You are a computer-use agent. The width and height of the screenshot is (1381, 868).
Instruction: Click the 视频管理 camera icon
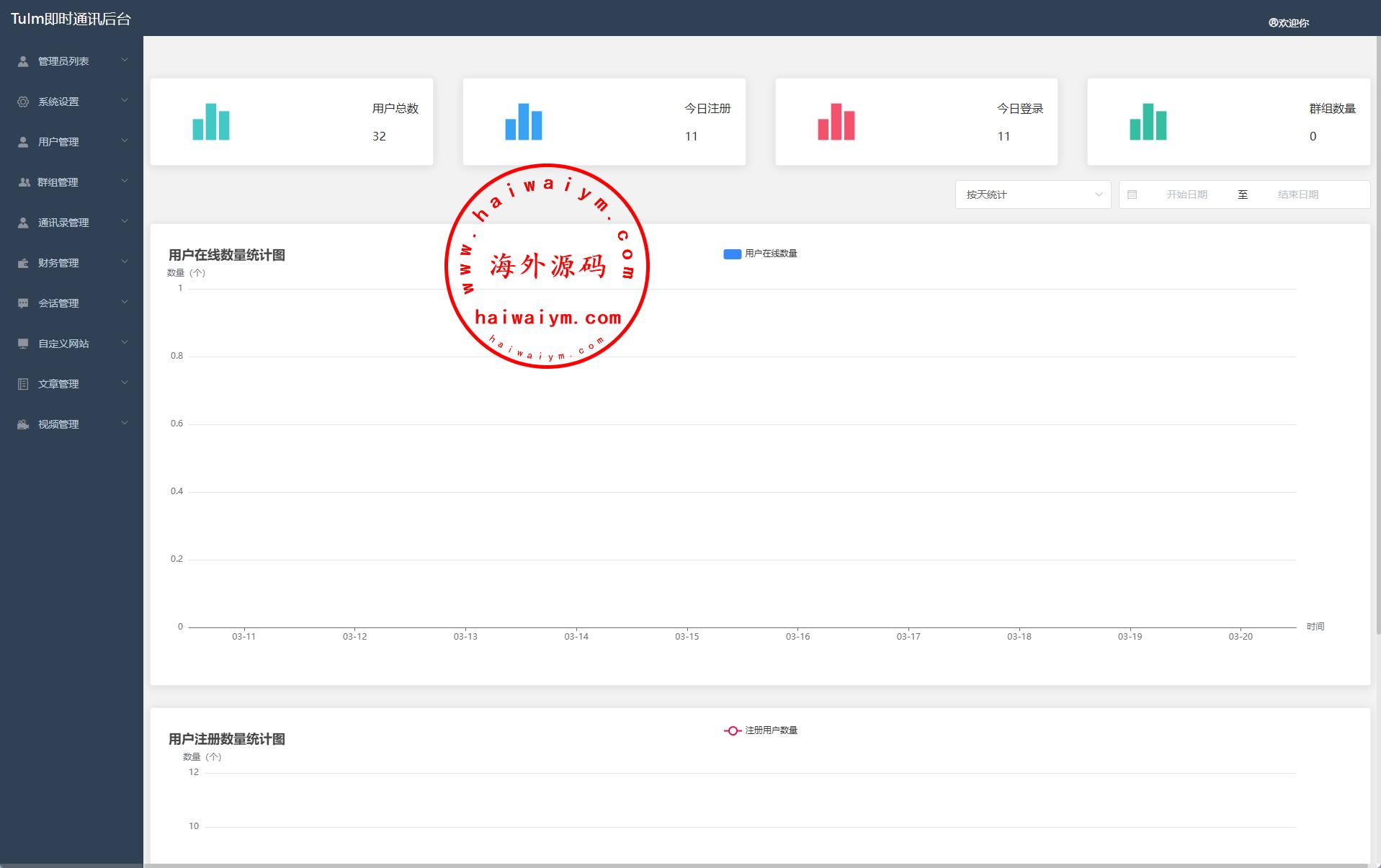tap(23, 424)
